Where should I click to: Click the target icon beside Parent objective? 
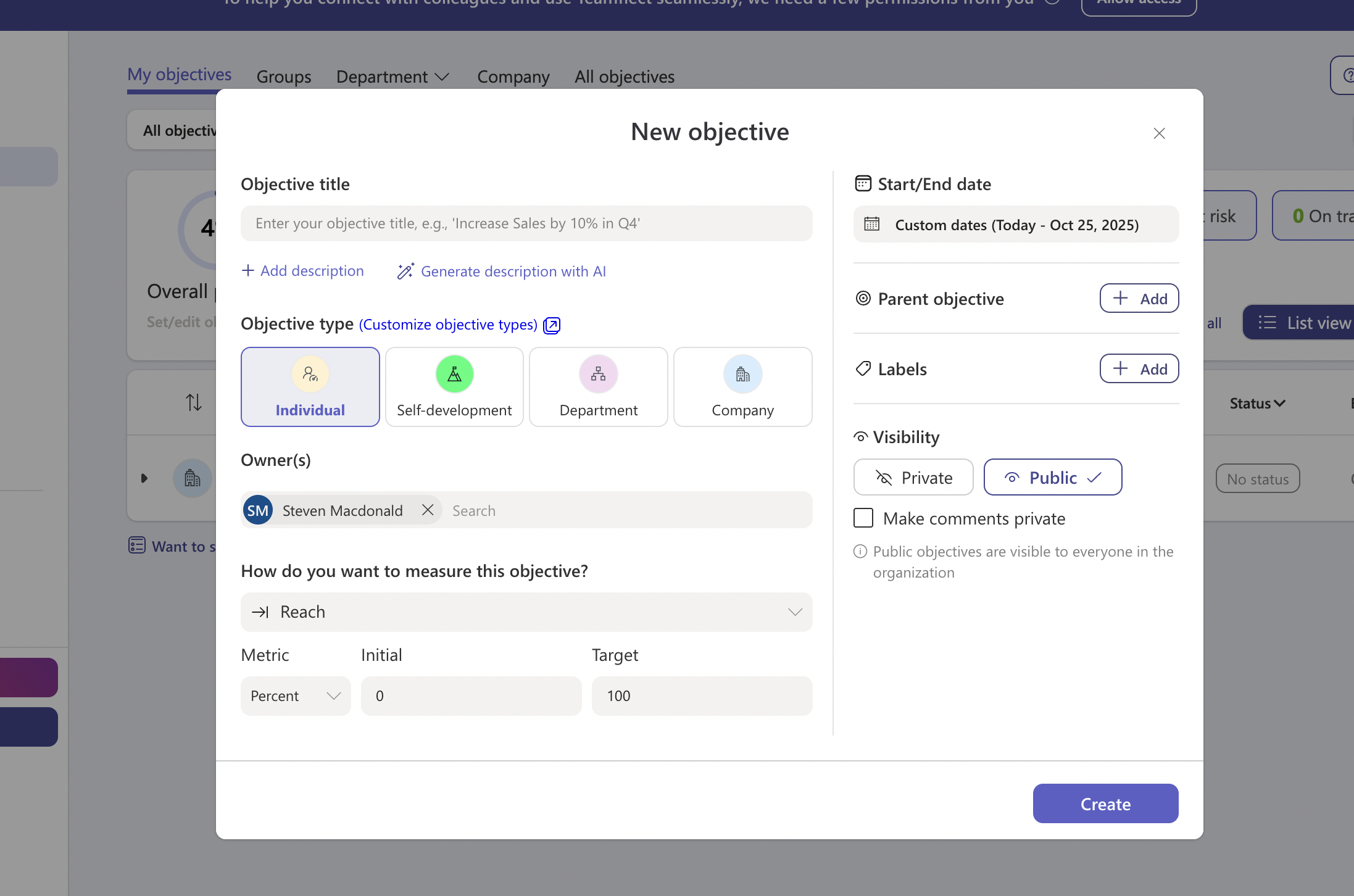[x=863, y=298]
